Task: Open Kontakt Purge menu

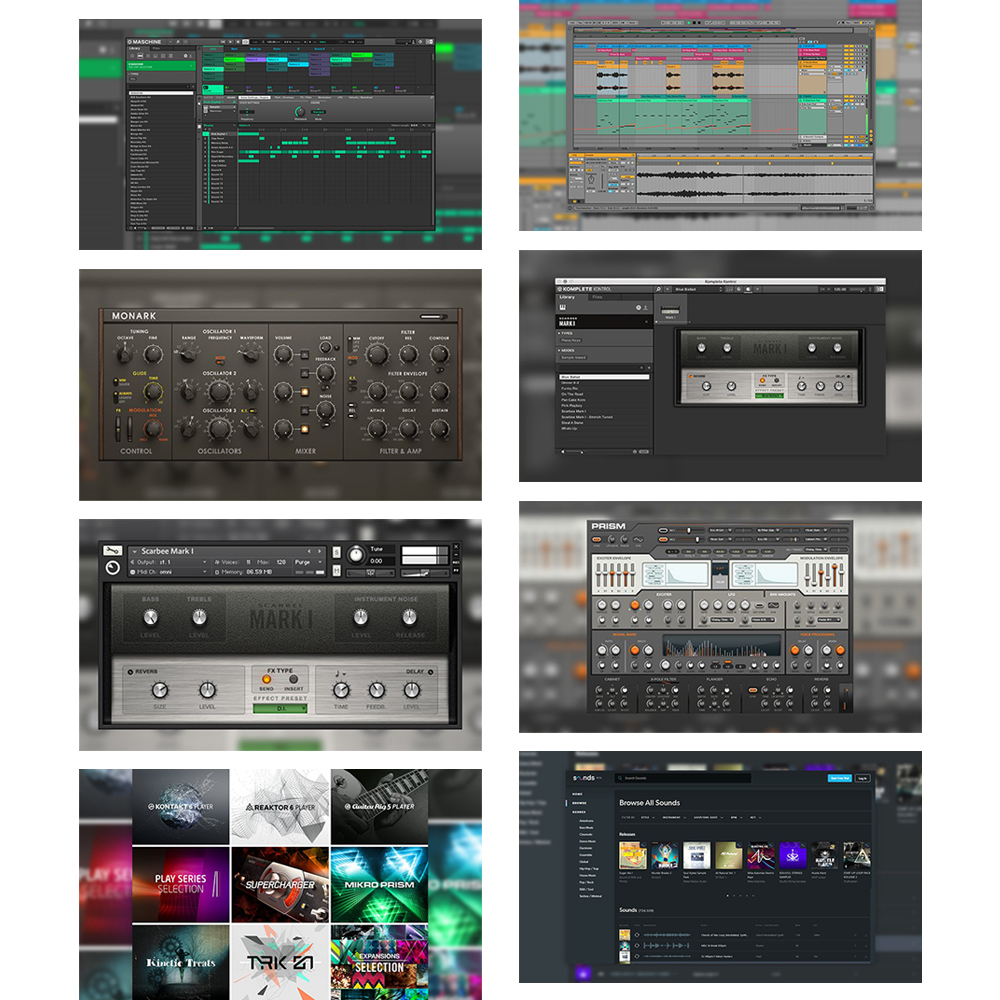Action: tap(306, 562)
